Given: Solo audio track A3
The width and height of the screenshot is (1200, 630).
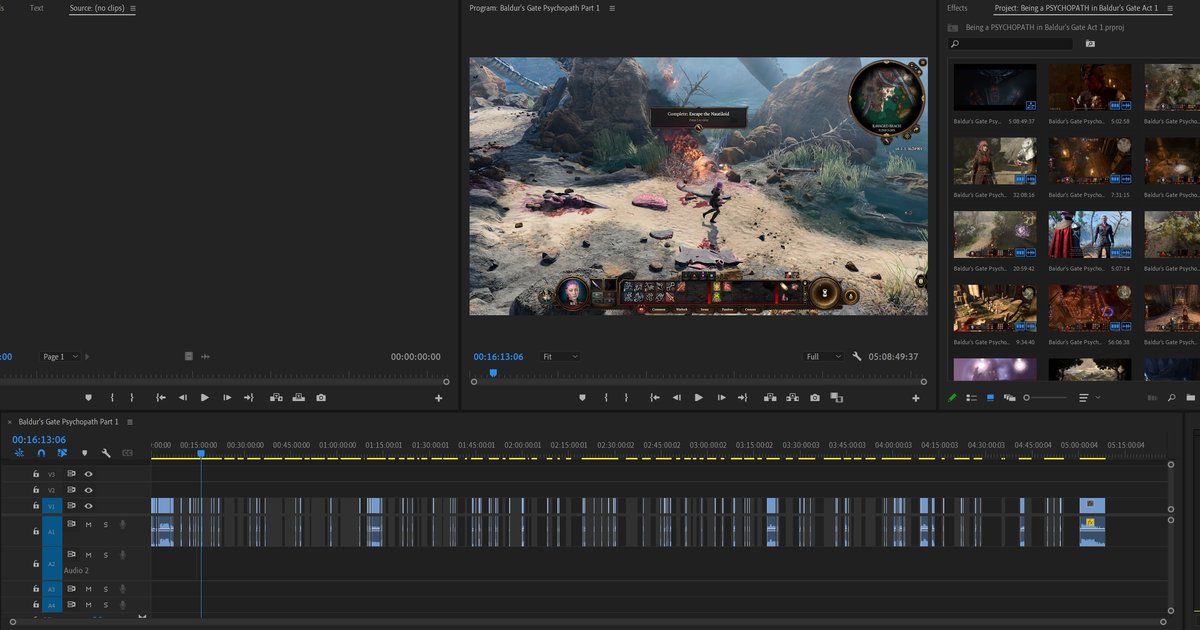Looking at the screenshot, I should click(105, 590).
